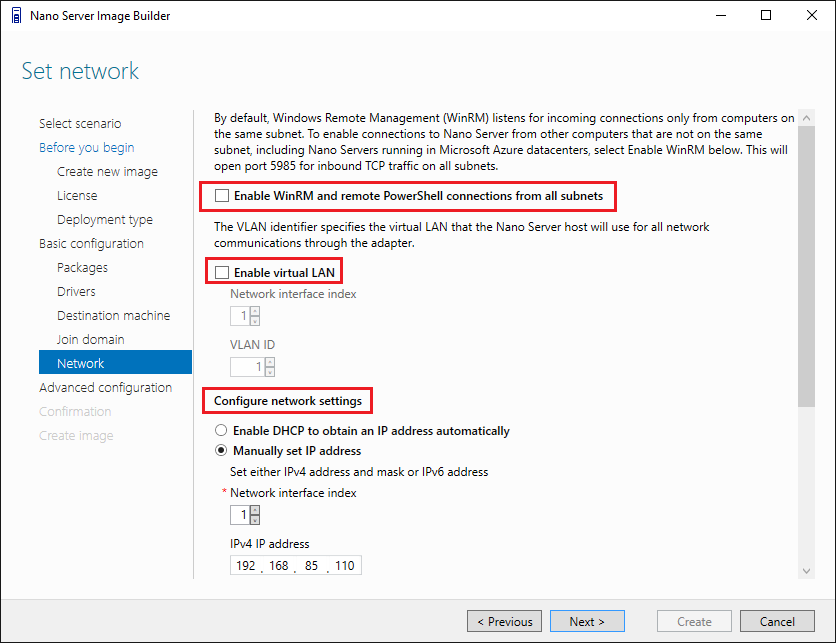
Task: Minimize the Nano Server Image Builder window
Action: (x=721, y=15)
